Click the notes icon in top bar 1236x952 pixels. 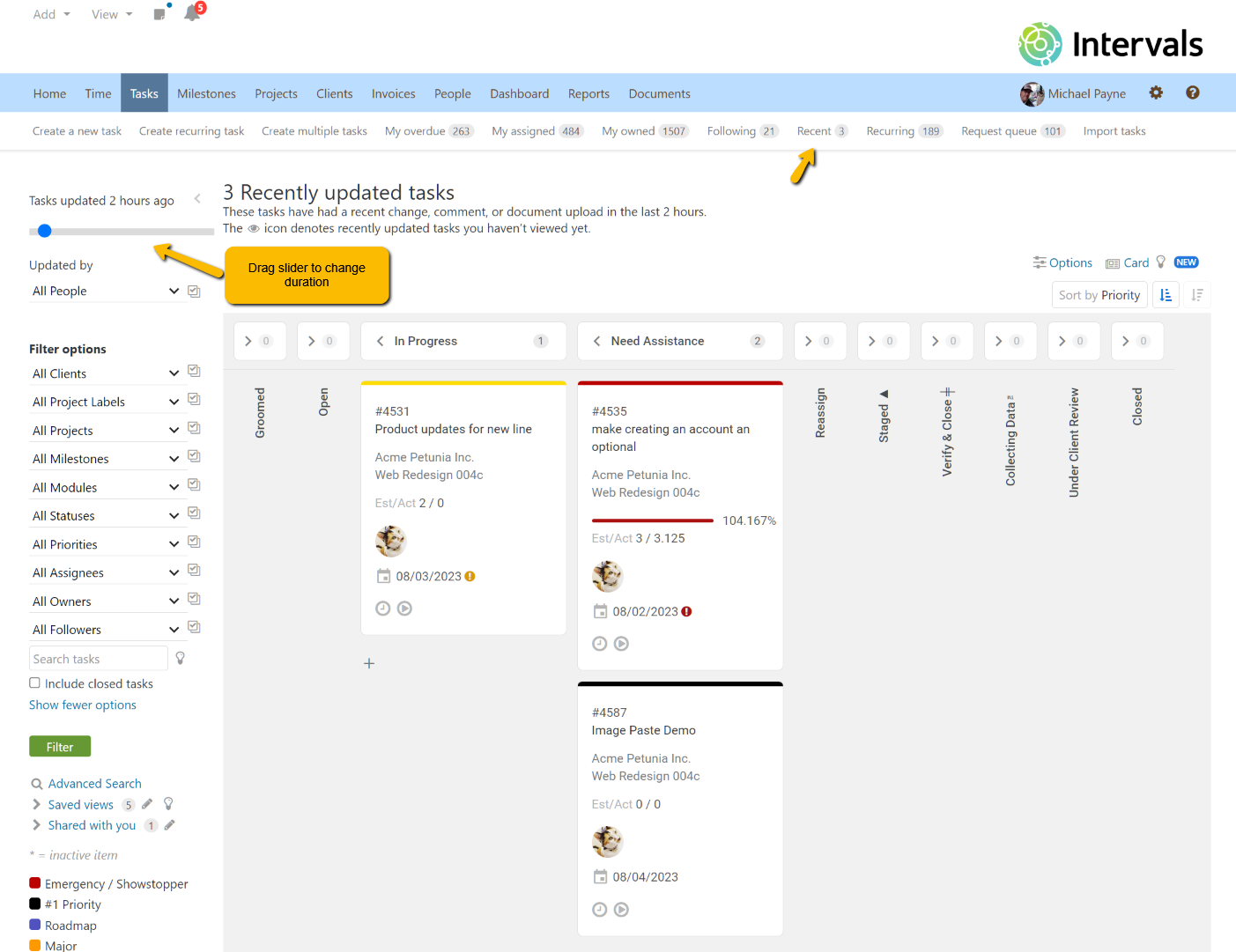click(159, 14)
